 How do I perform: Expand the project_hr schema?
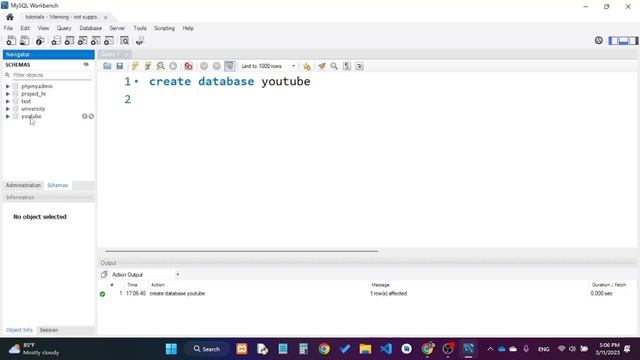tap(8, 94)
